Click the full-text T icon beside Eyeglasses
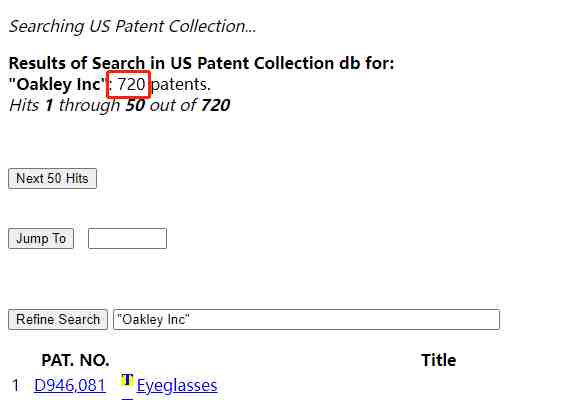Viewport: 561px width, 400px height. pos(127,380)
